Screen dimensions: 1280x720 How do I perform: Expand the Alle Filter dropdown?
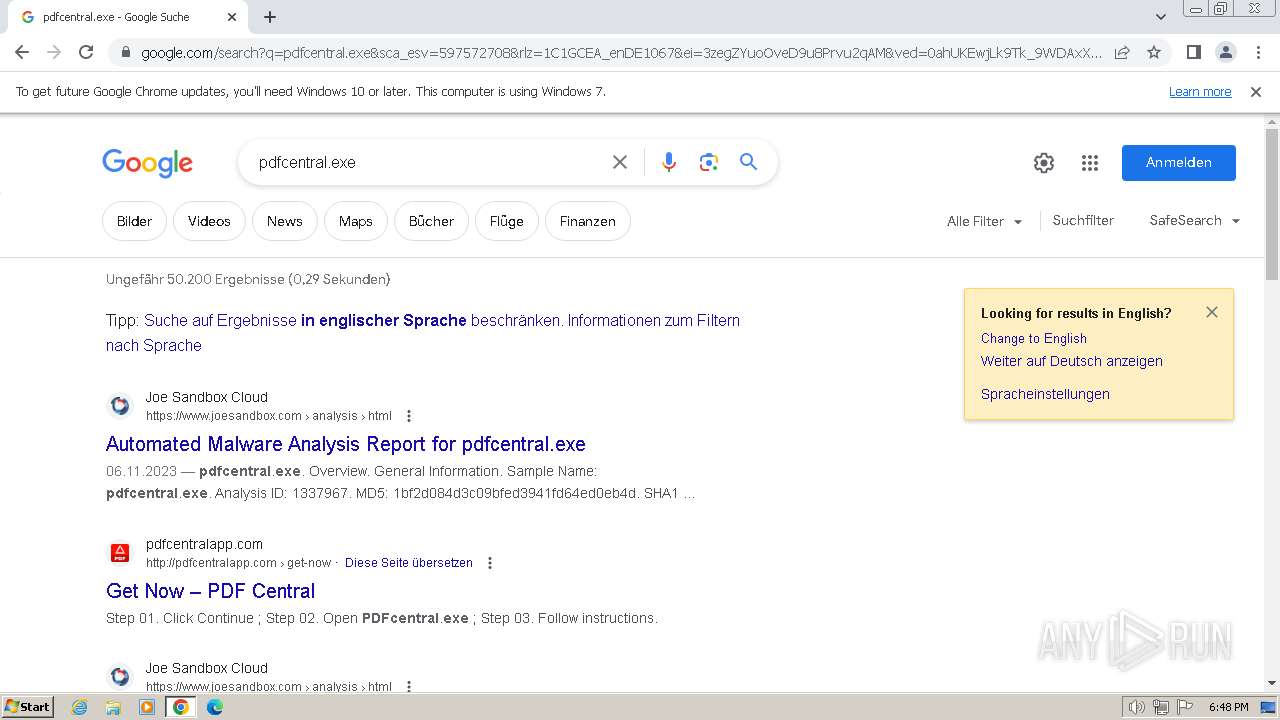pyautogui.click(x=985, y=221)
